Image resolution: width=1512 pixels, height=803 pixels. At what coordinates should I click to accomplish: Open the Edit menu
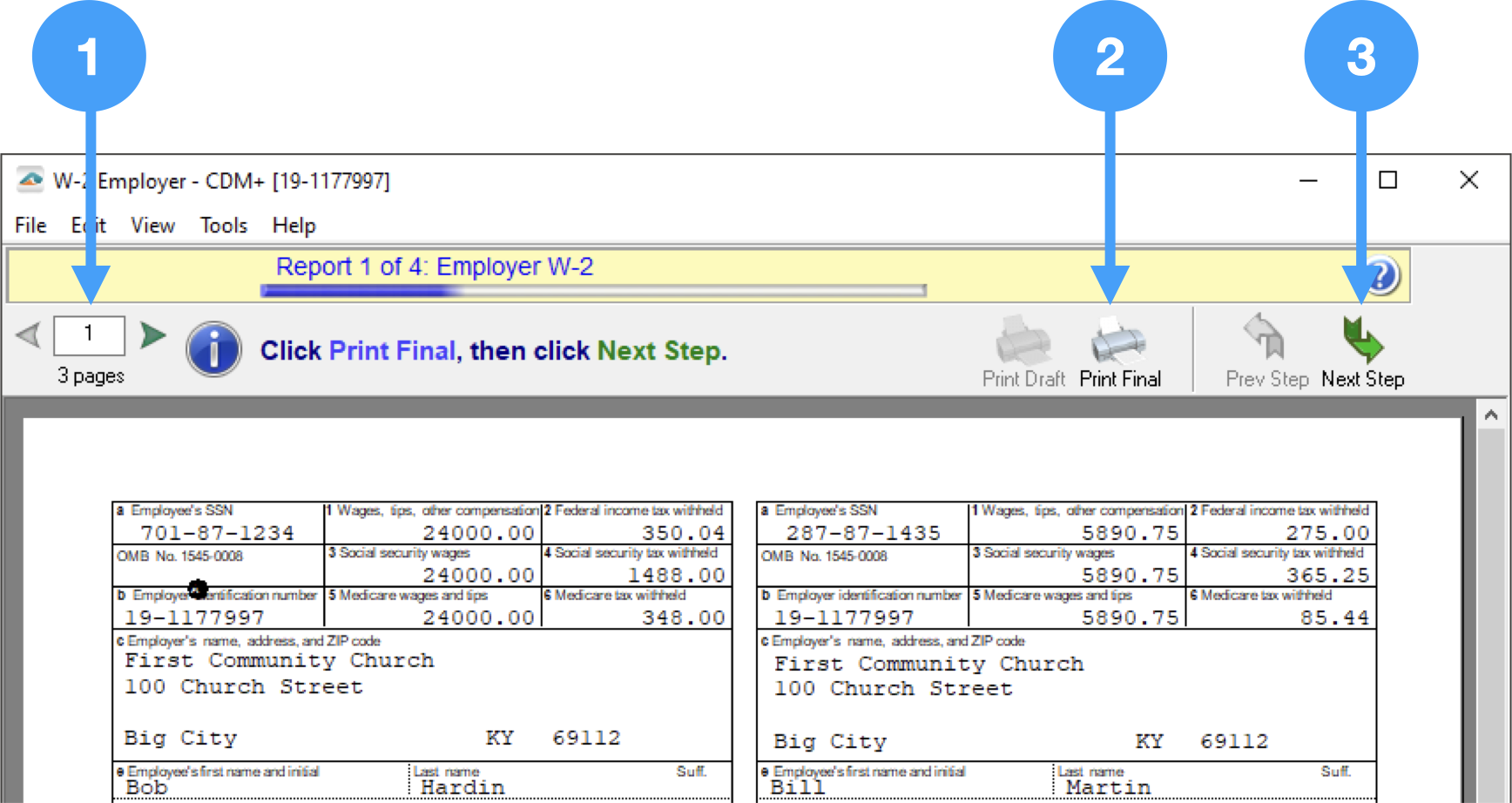click(x=87, y=225)
